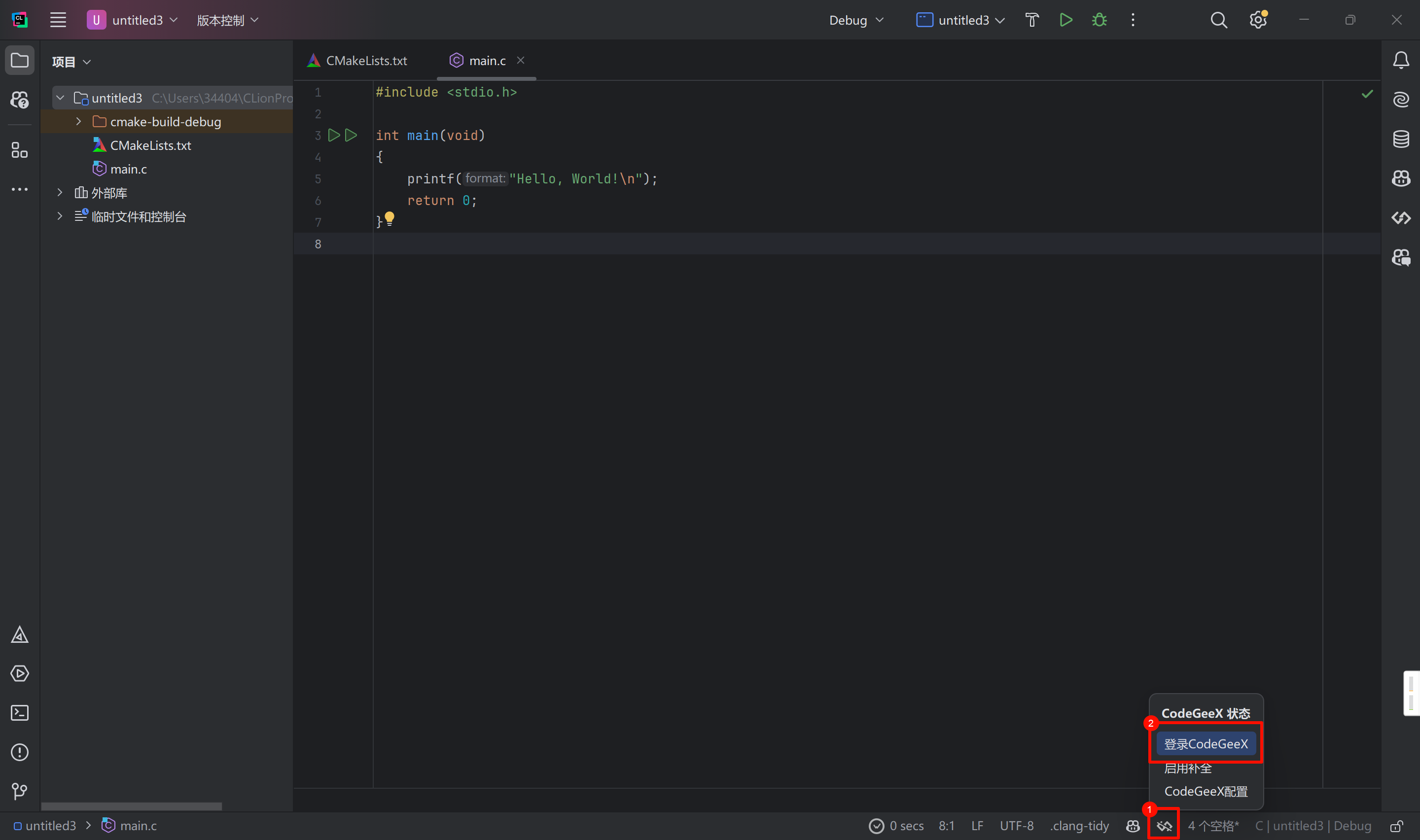The width and height of the screenshot is (1420, 840).
Task: Open the 版本控制 dropdown menu
Action: pyautogui.click(x=227, y=20)
